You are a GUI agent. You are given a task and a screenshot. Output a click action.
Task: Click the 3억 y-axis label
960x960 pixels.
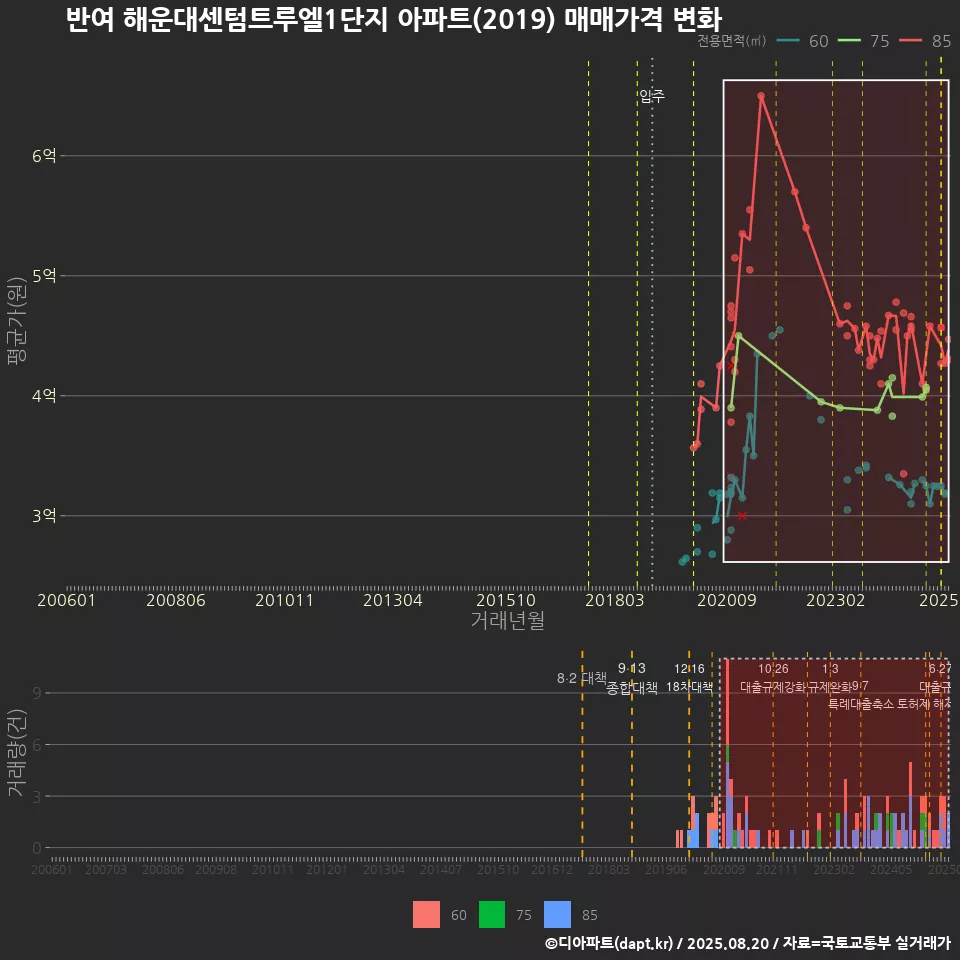coord(44,516)
